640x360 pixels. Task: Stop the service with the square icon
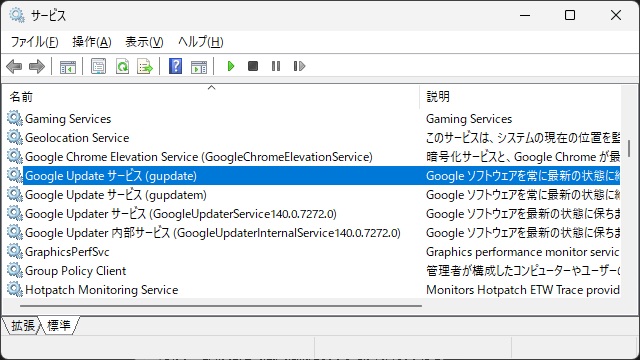pos(253,66)
